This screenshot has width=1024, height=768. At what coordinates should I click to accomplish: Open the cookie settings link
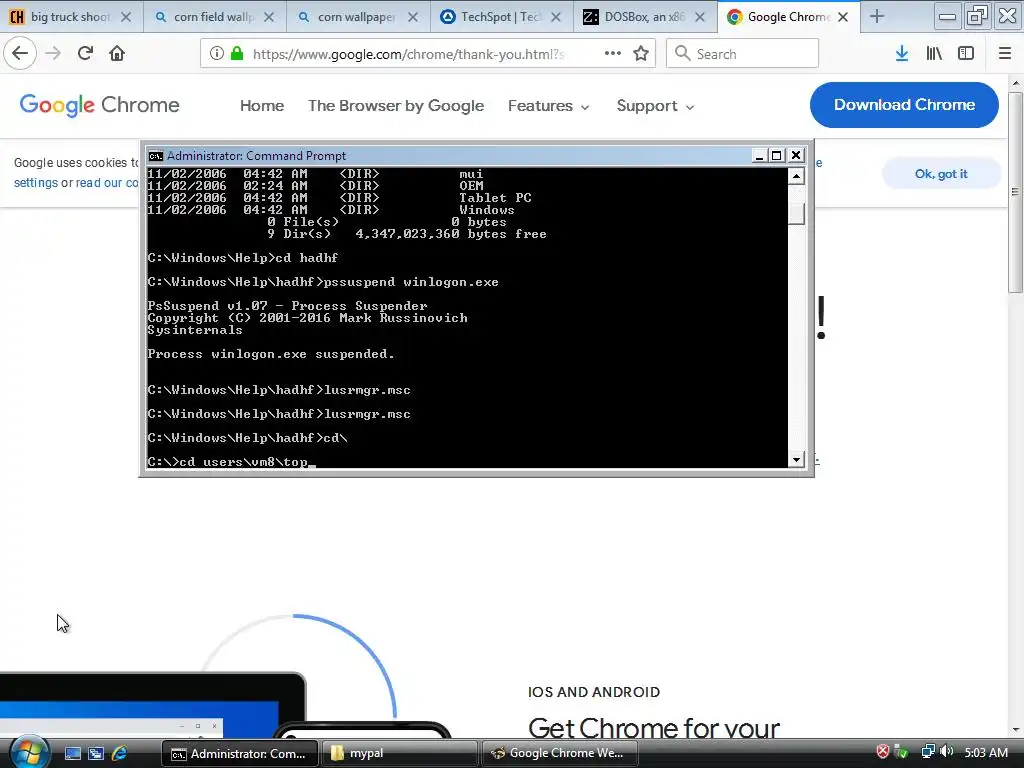tap(36, 183)
